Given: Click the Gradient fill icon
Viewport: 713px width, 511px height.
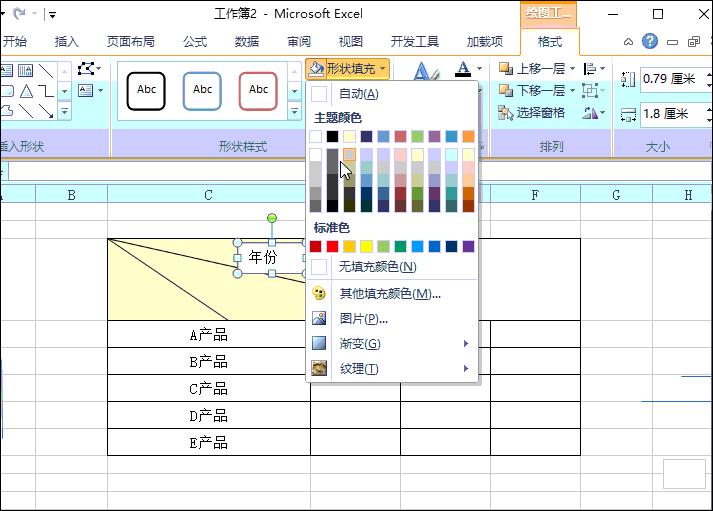Looking at the screenshot, I should point(319,343).
